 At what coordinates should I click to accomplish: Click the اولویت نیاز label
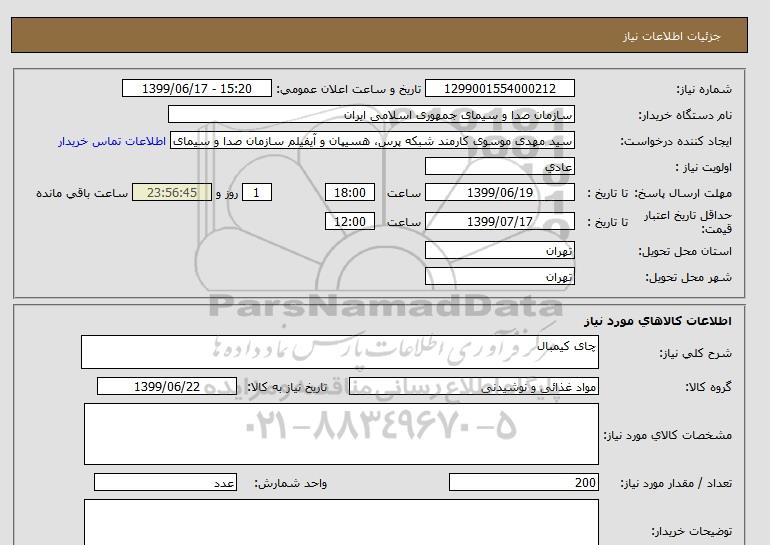(x=704, y=167)
